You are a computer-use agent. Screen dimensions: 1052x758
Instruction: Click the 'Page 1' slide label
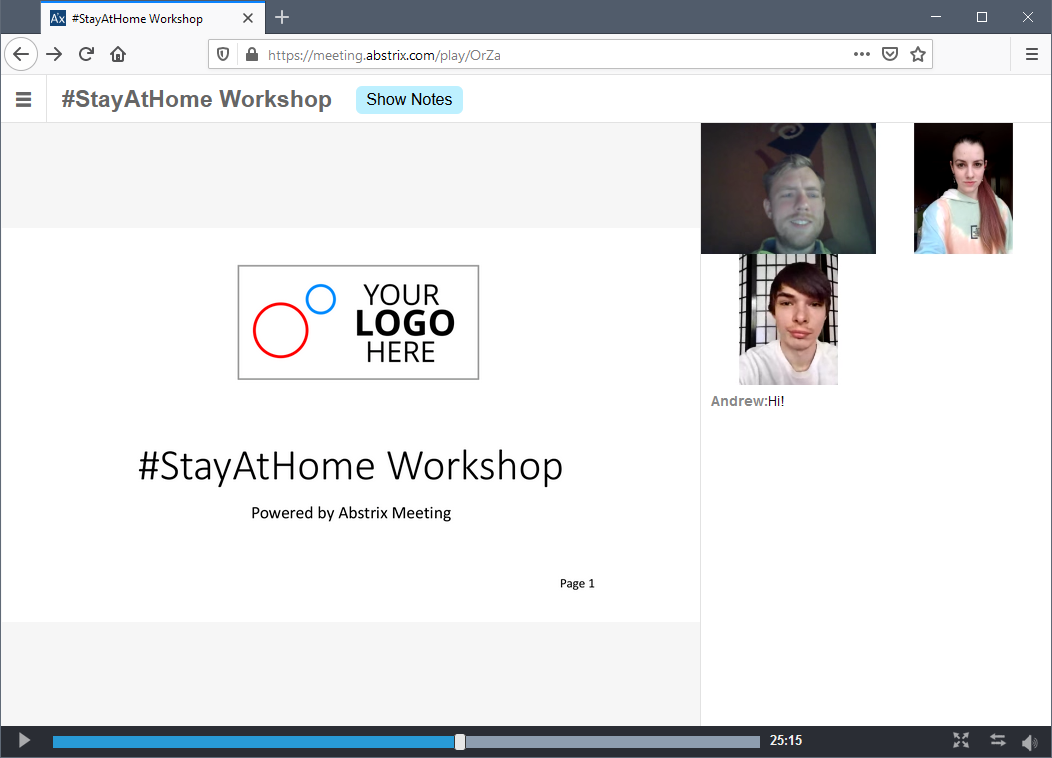(577, 584)
